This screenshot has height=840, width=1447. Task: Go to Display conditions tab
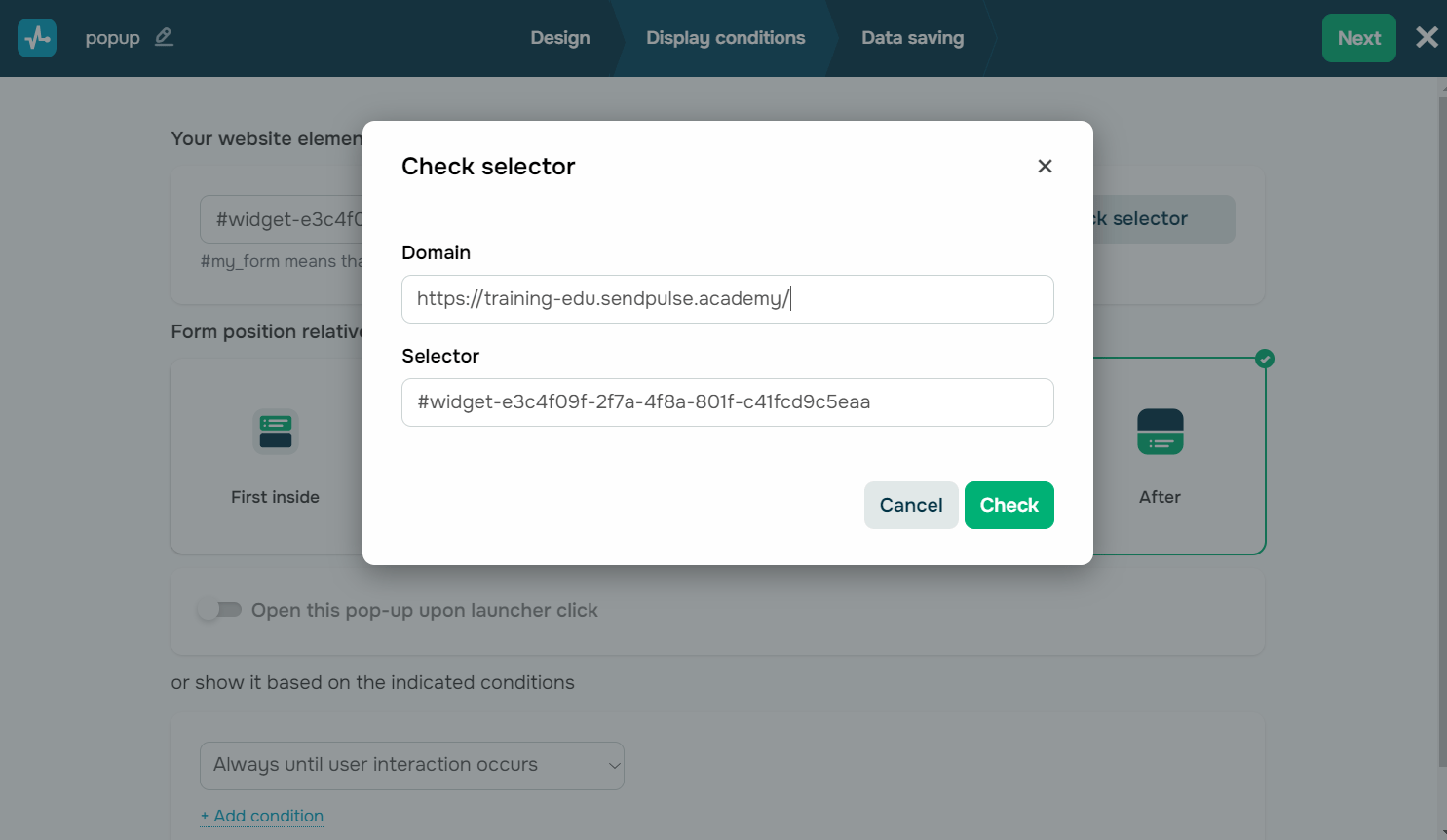725,38
